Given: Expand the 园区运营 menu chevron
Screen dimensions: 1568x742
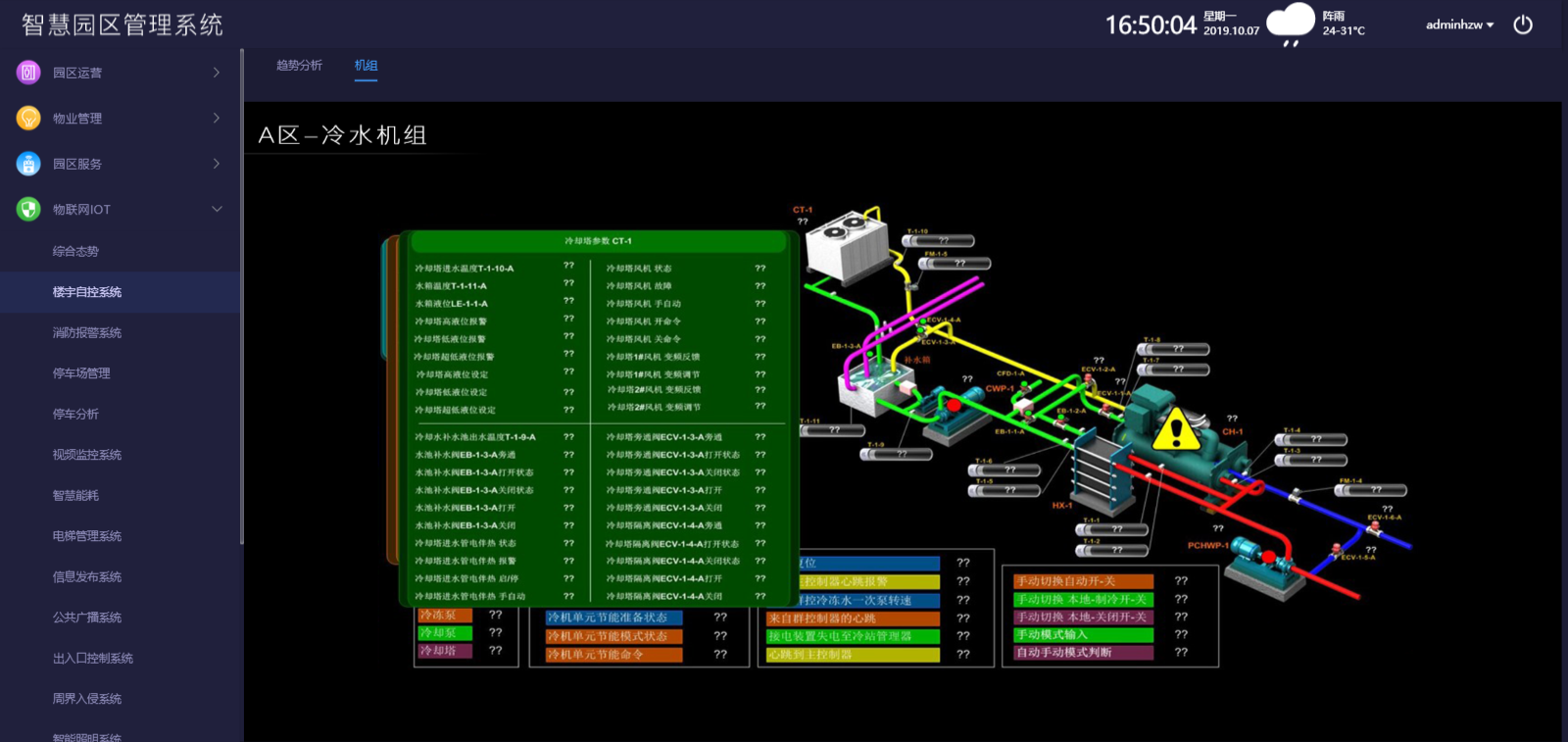Looking at the screenshot, I should (x=217, y=72).
